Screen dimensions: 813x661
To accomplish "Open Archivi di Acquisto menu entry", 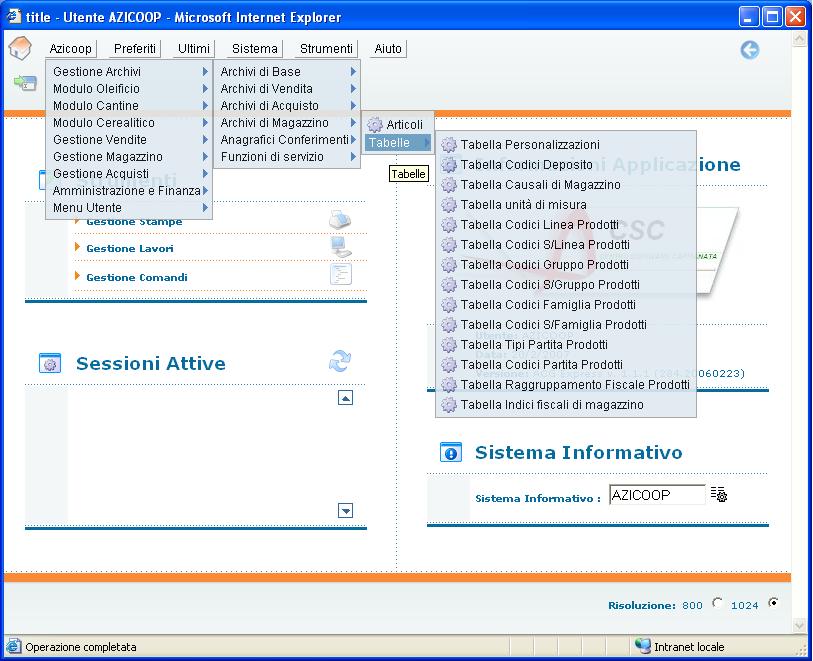I will pos(287,106).
